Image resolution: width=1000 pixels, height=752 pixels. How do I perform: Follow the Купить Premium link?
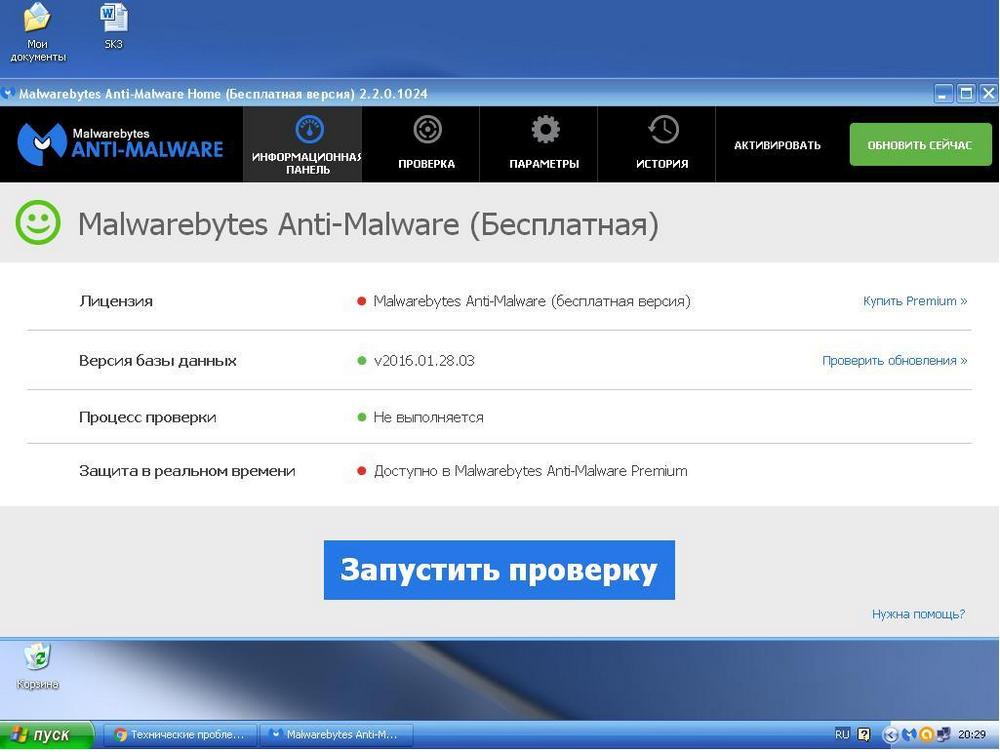(914, 301)
